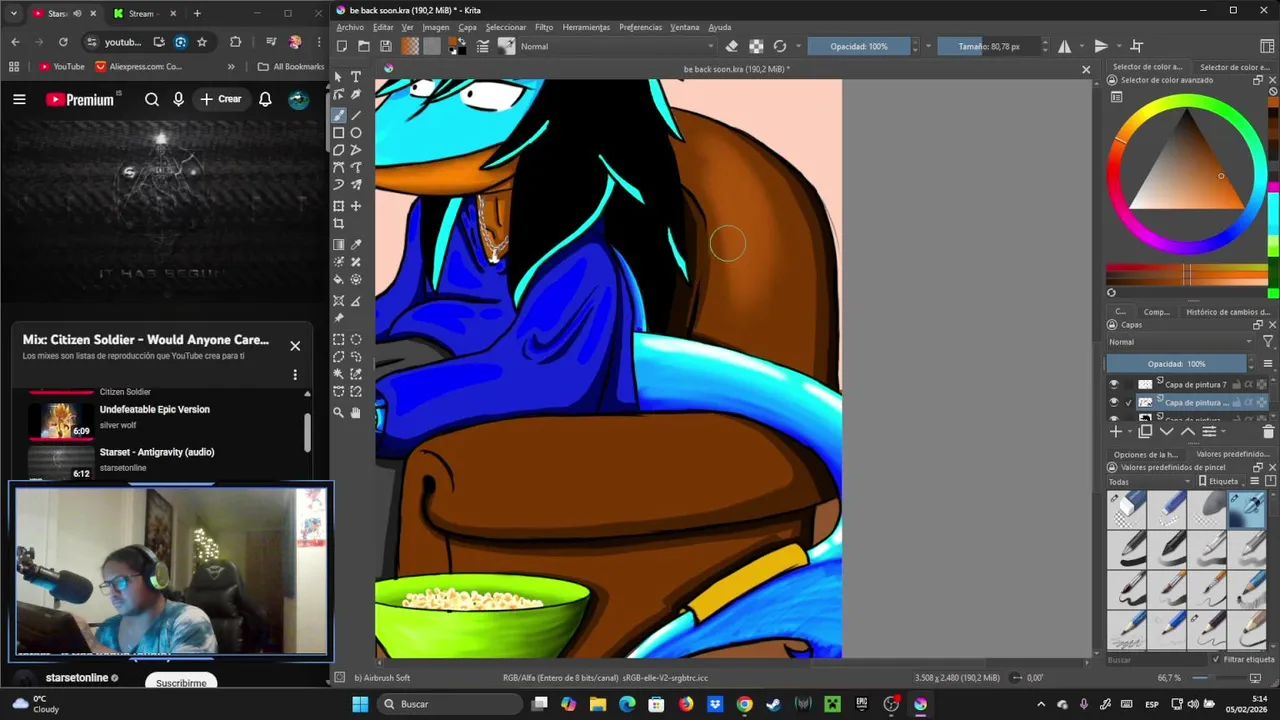Select the Crop tool

(x=339, y=224)
